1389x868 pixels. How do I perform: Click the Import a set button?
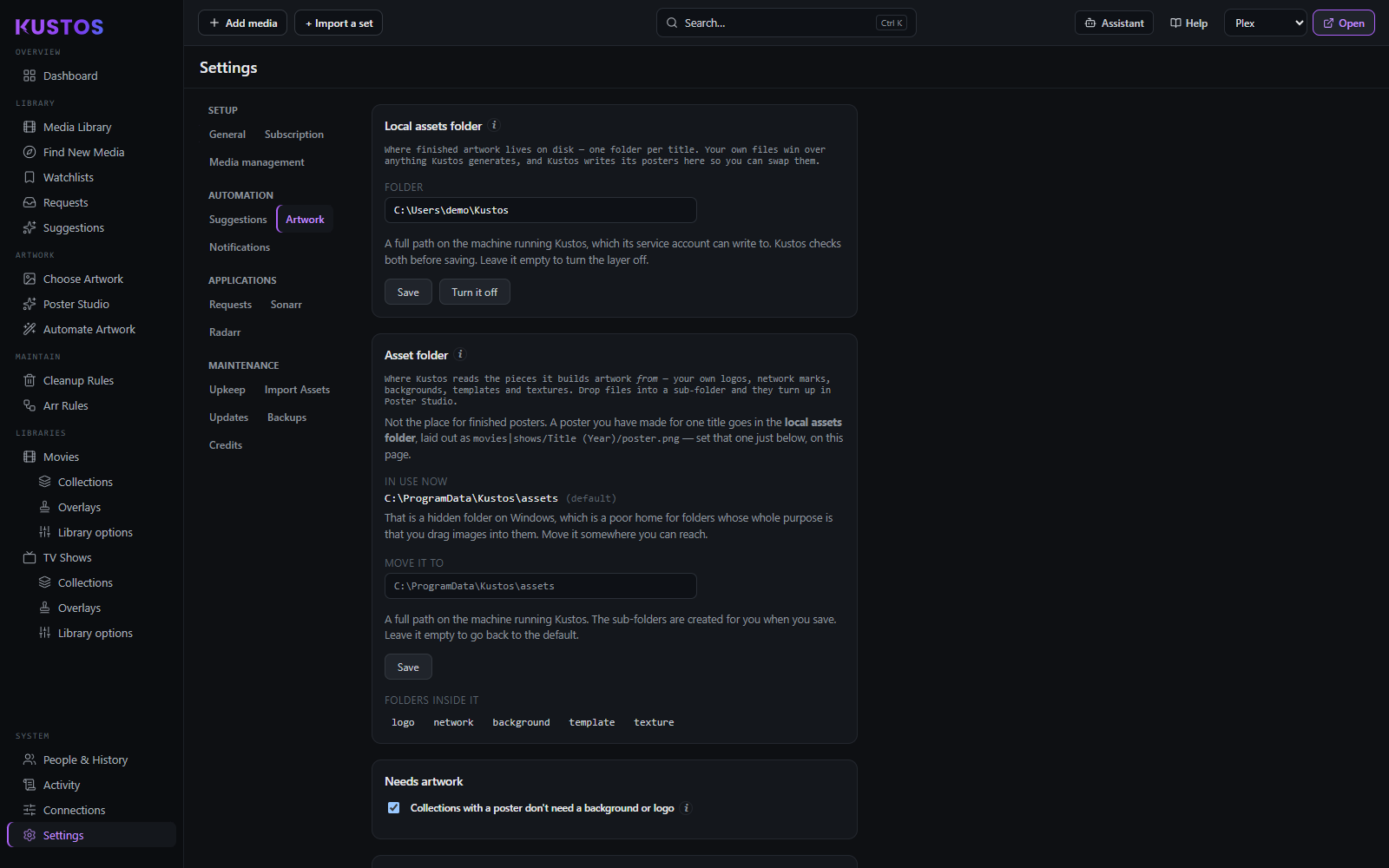click(x=339, y=23)
